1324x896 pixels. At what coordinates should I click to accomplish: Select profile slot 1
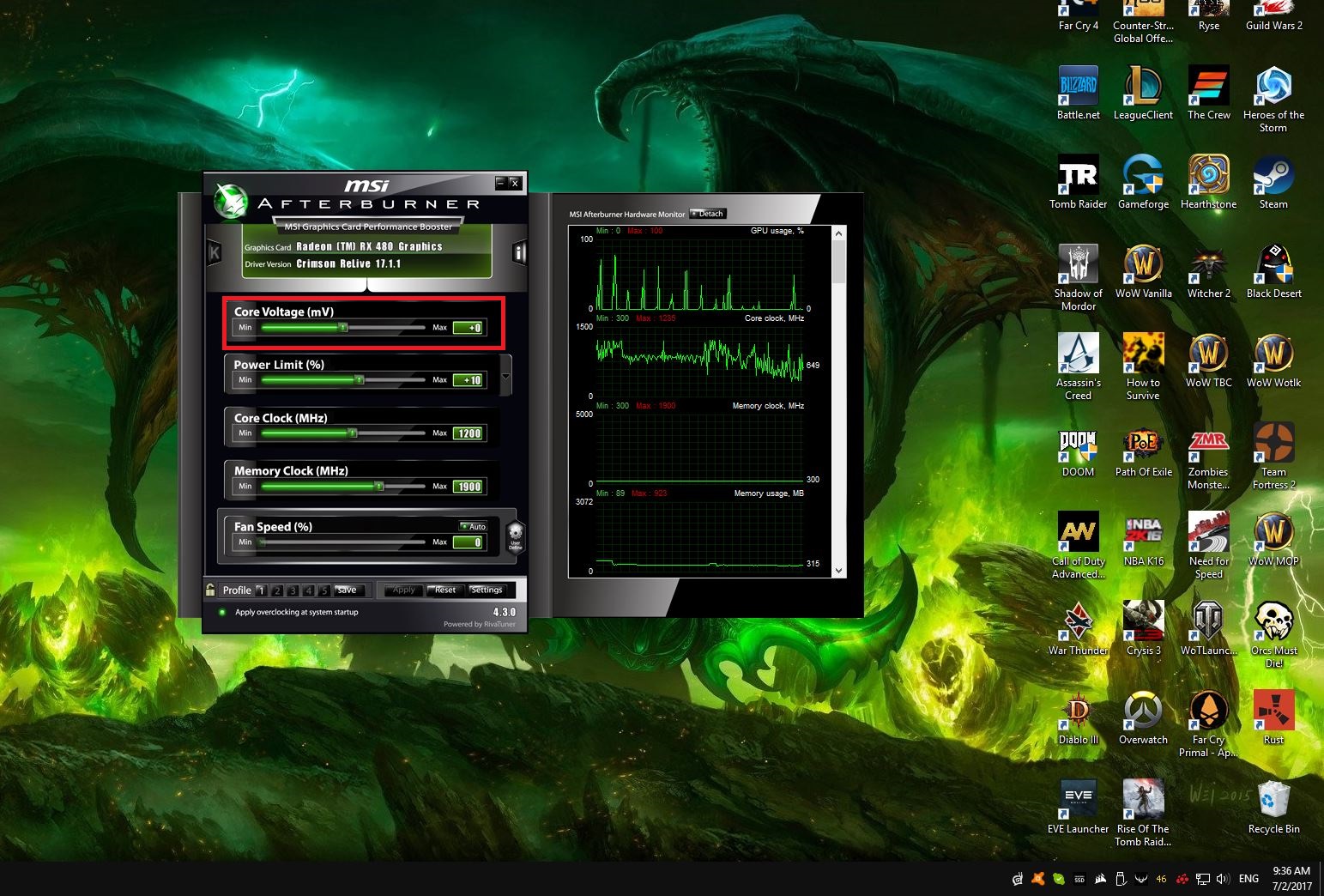coord(261,590)
